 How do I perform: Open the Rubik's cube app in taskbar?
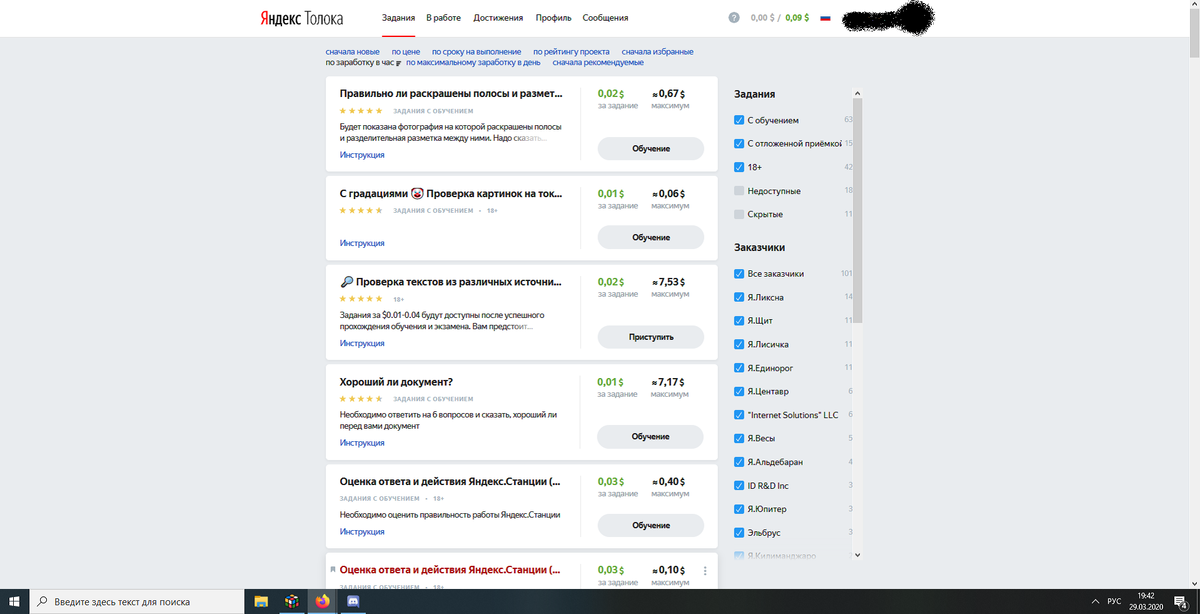pos(291,601)
